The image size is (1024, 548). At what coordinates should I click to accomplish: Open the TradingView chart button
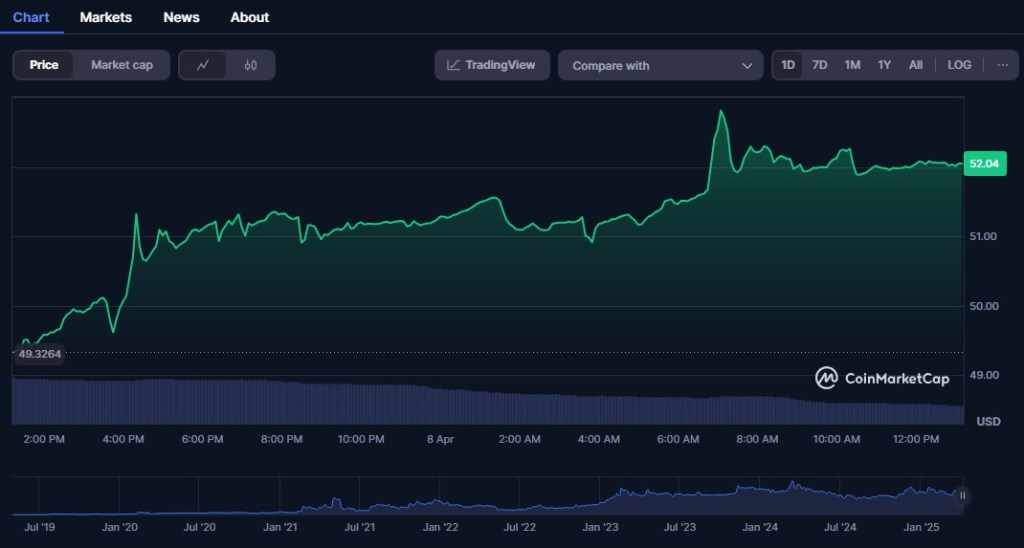[x=492, y=65]
